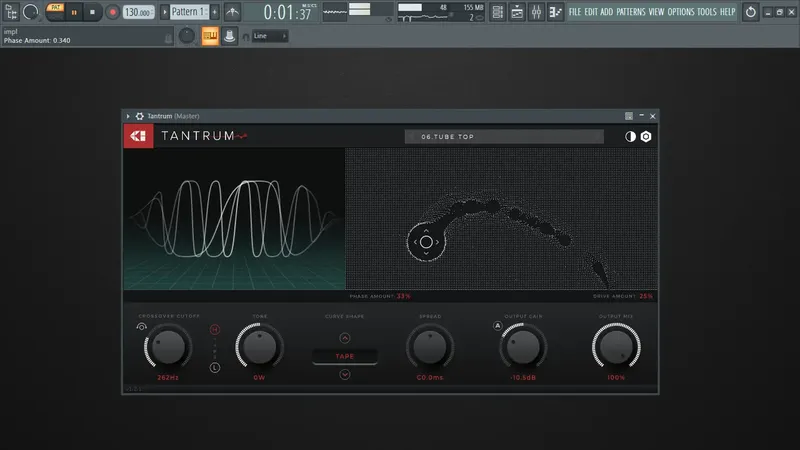This screenshot has height=450, width=800.
Task: Stop playback with the stop button
Action: coord(92,12)
